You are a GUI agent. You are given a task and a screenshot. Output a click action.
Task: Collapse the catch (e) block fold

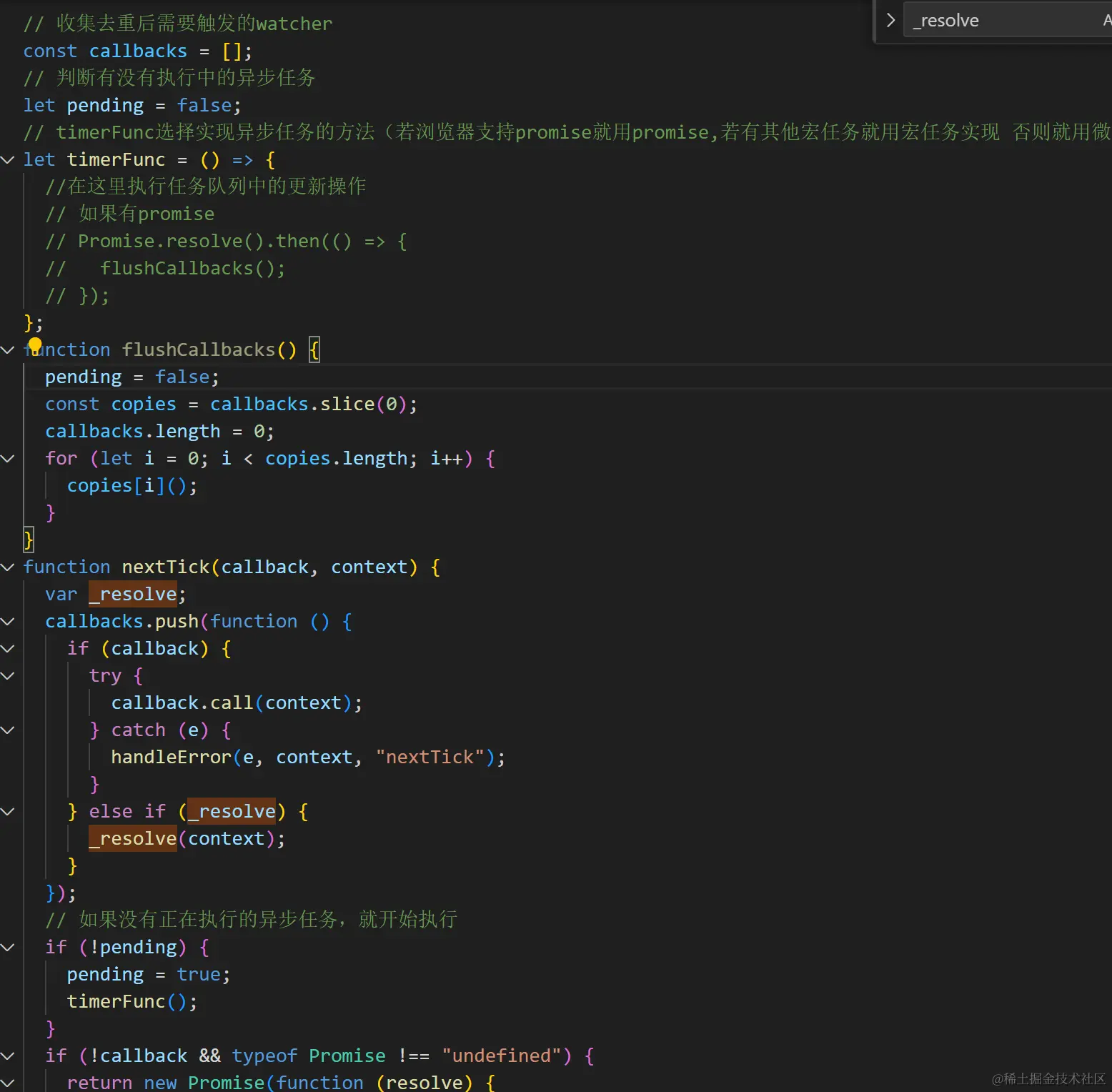pos(8,730)
